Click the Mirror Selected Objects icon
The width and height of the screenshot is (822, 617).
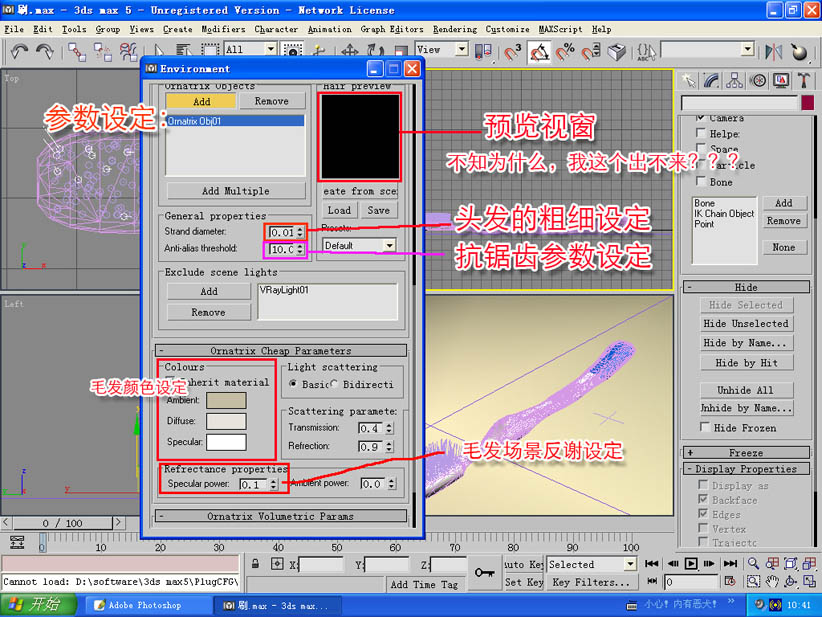774,51
